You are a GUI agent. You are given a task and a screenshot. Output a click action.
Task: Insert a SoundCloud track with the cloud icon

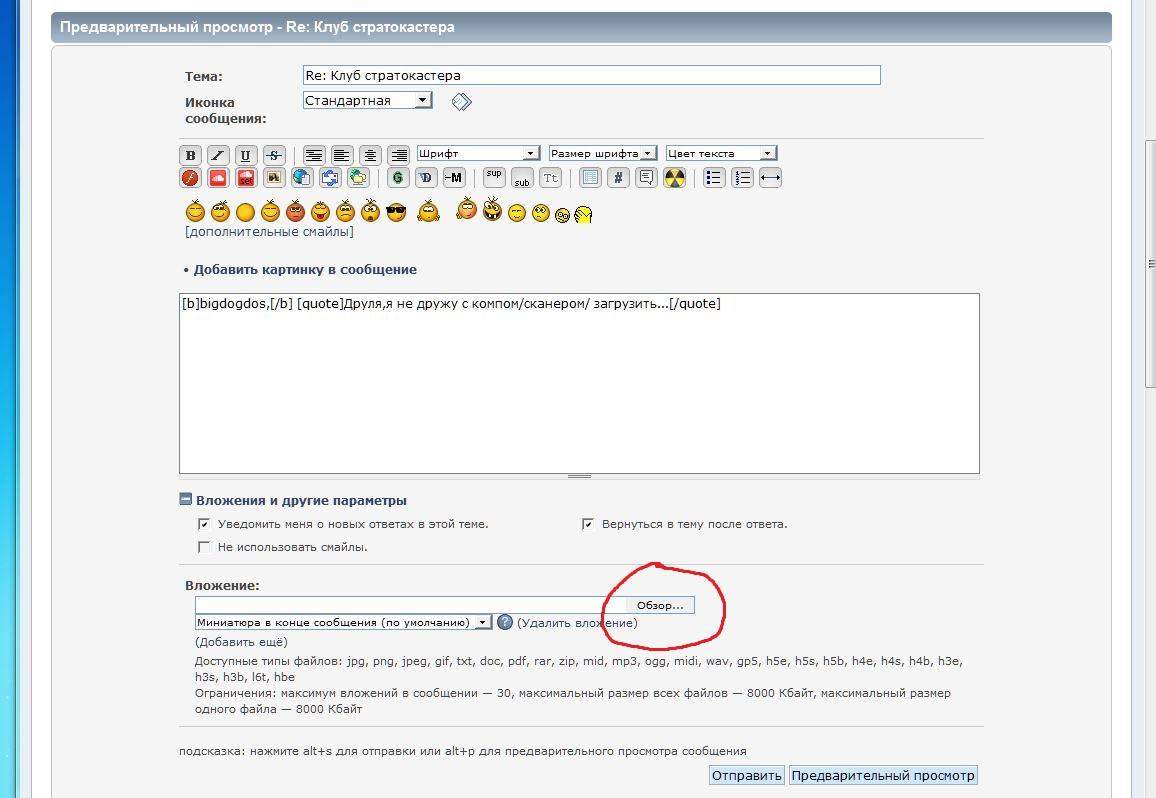click(x=217, y=178)
